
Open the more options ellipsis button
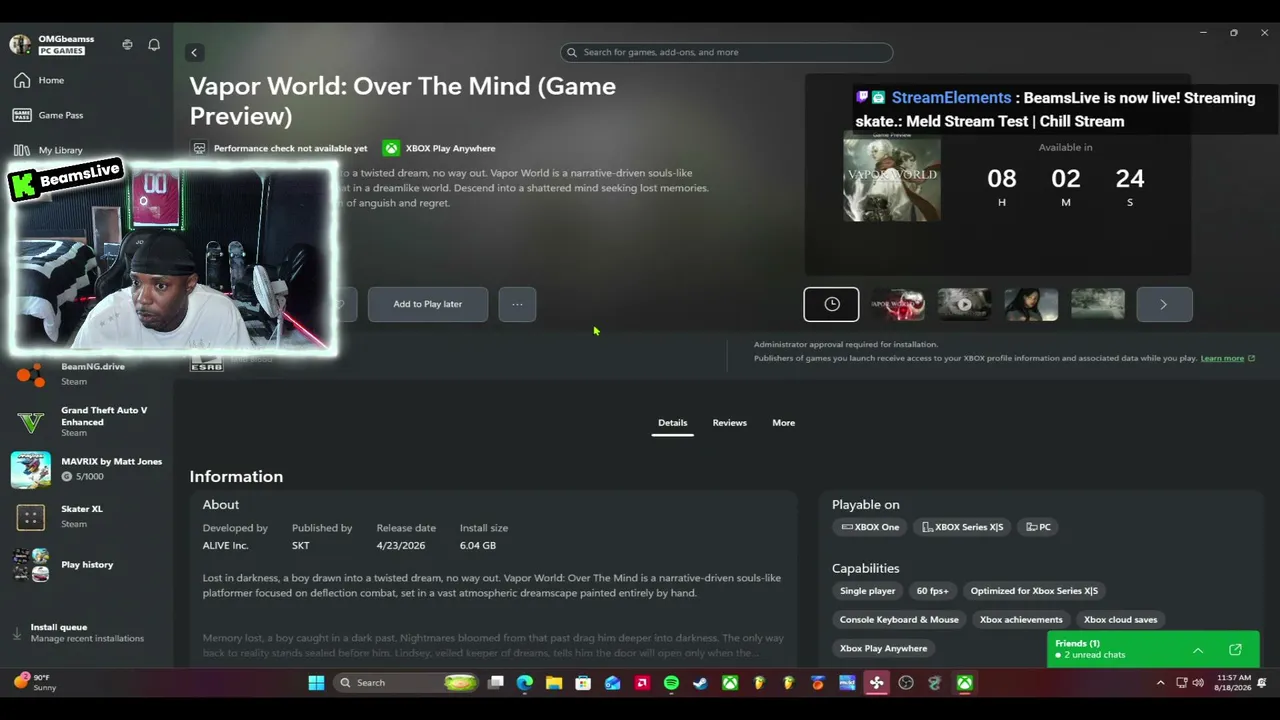point(517,304)
